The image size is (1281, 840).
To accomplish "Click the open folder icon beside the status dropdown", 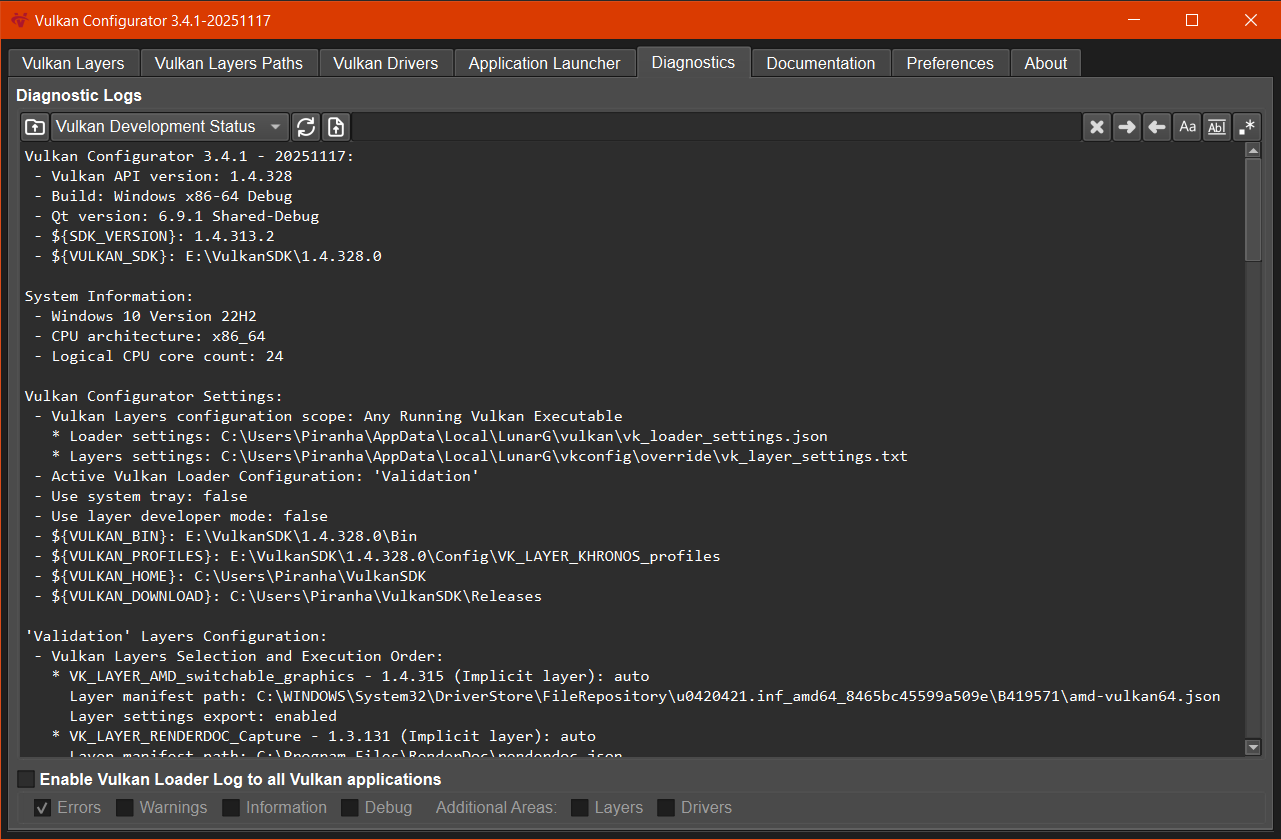I will (x=35, y=127).
